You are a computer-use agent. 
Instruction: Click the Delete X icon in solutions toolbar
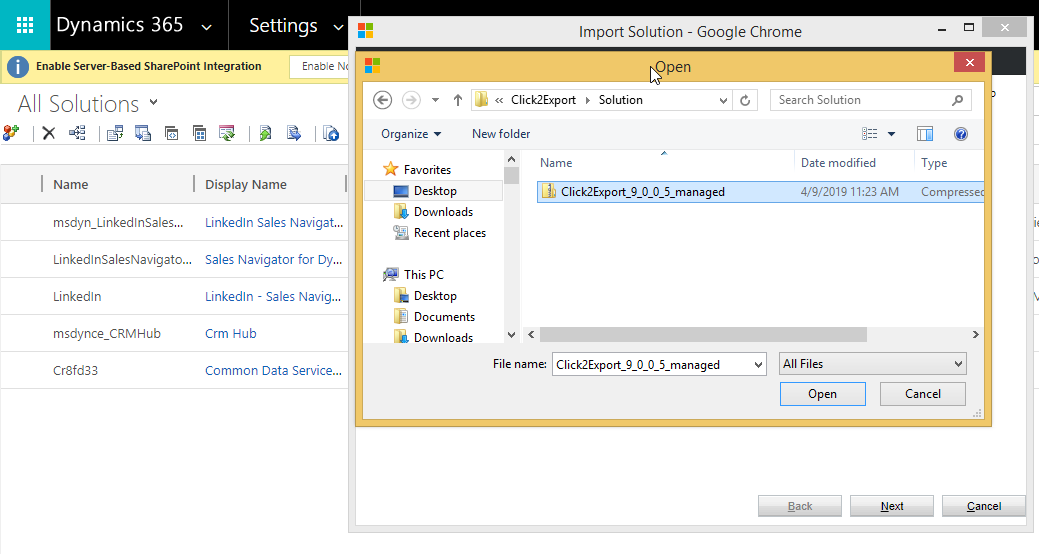coord(48,133)
